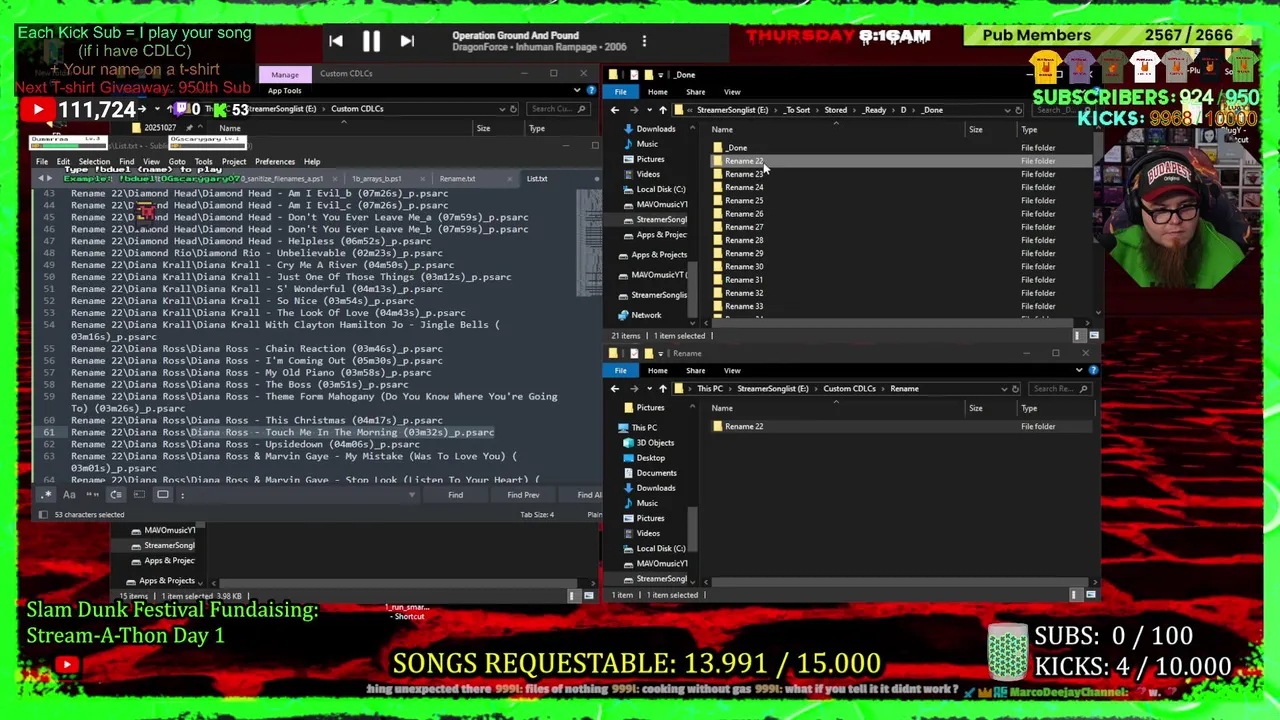Open address dropdown in Custom CDLCs window

coord(501,109)
